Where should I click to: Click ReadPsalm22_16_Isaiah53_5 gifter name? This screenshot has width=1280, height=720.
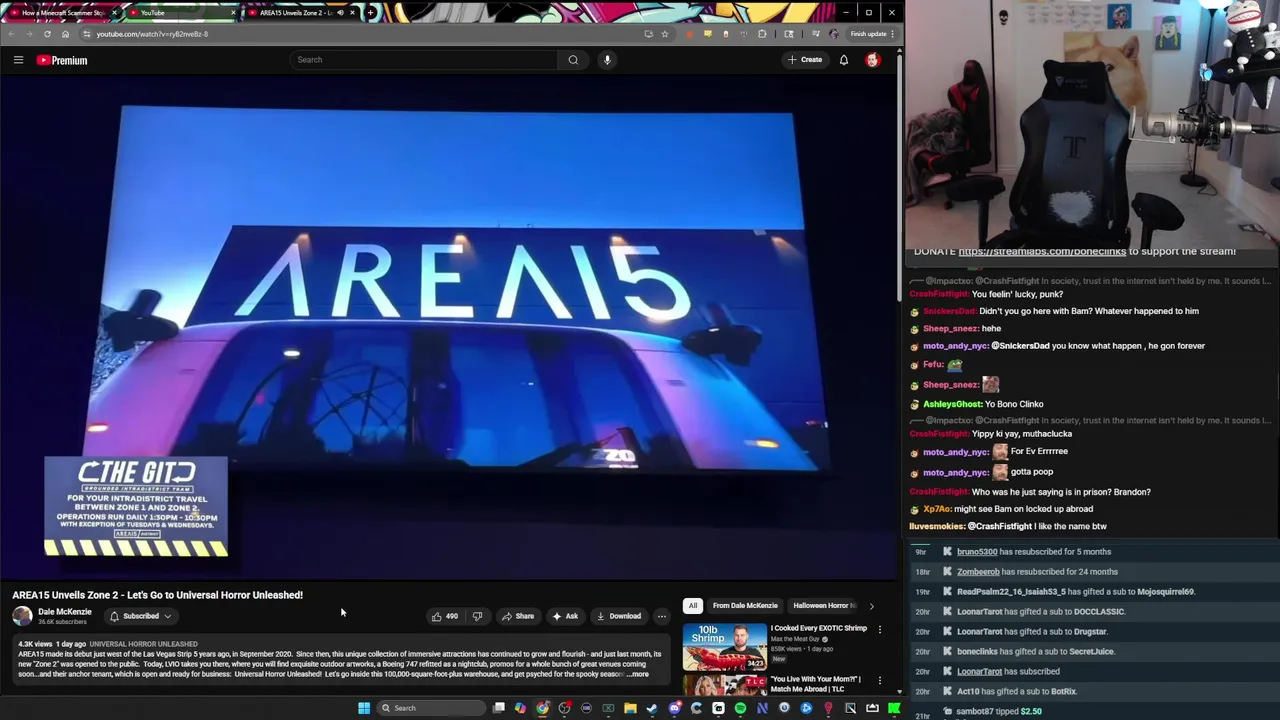[x=1013, y=592]
